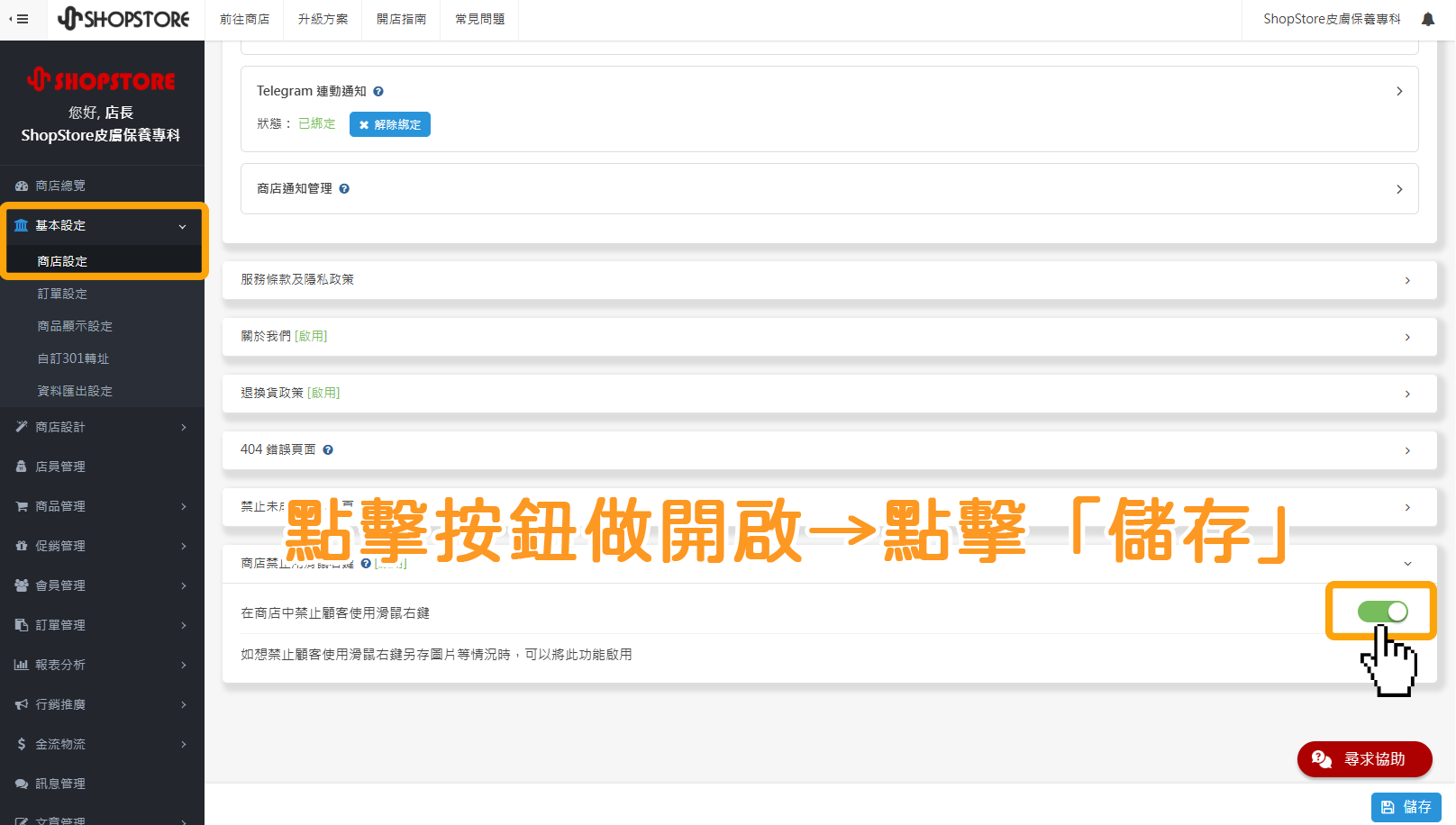Screen dimensions: 1456x825
Task: Click the 尋求協助 assistance button
Action: click(x=1364, y=758)
